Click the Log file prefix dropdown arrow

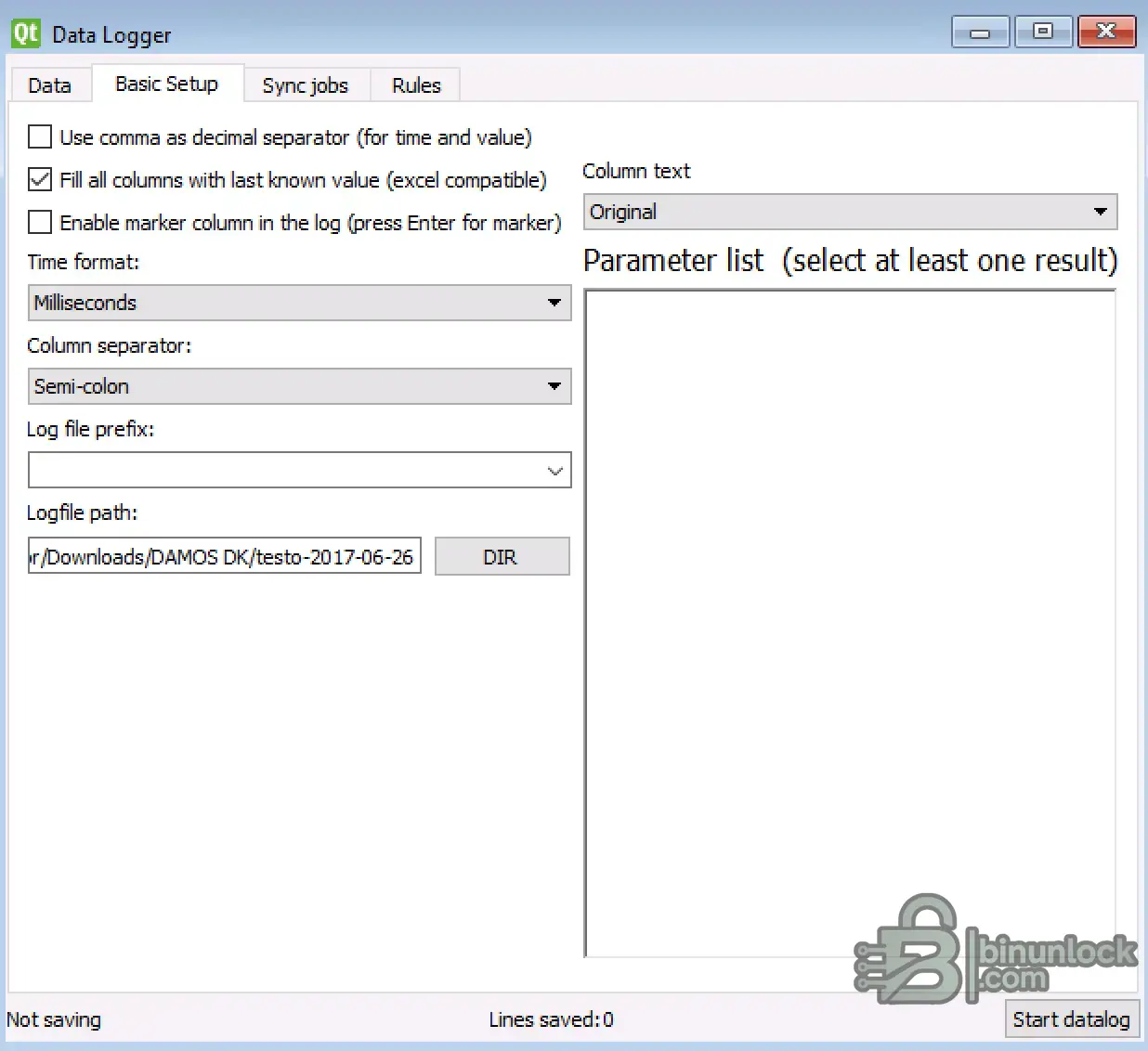554,471
